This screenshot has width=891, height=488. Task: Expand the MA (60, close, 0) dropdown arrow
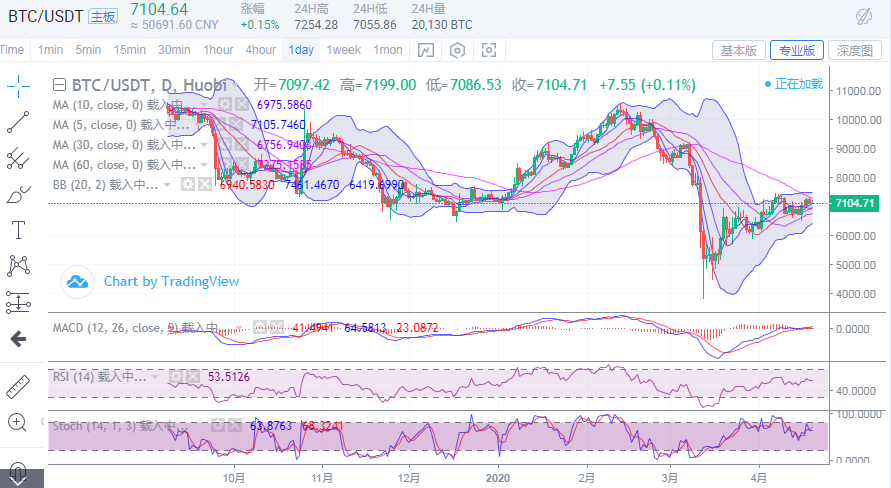(204, 165)
